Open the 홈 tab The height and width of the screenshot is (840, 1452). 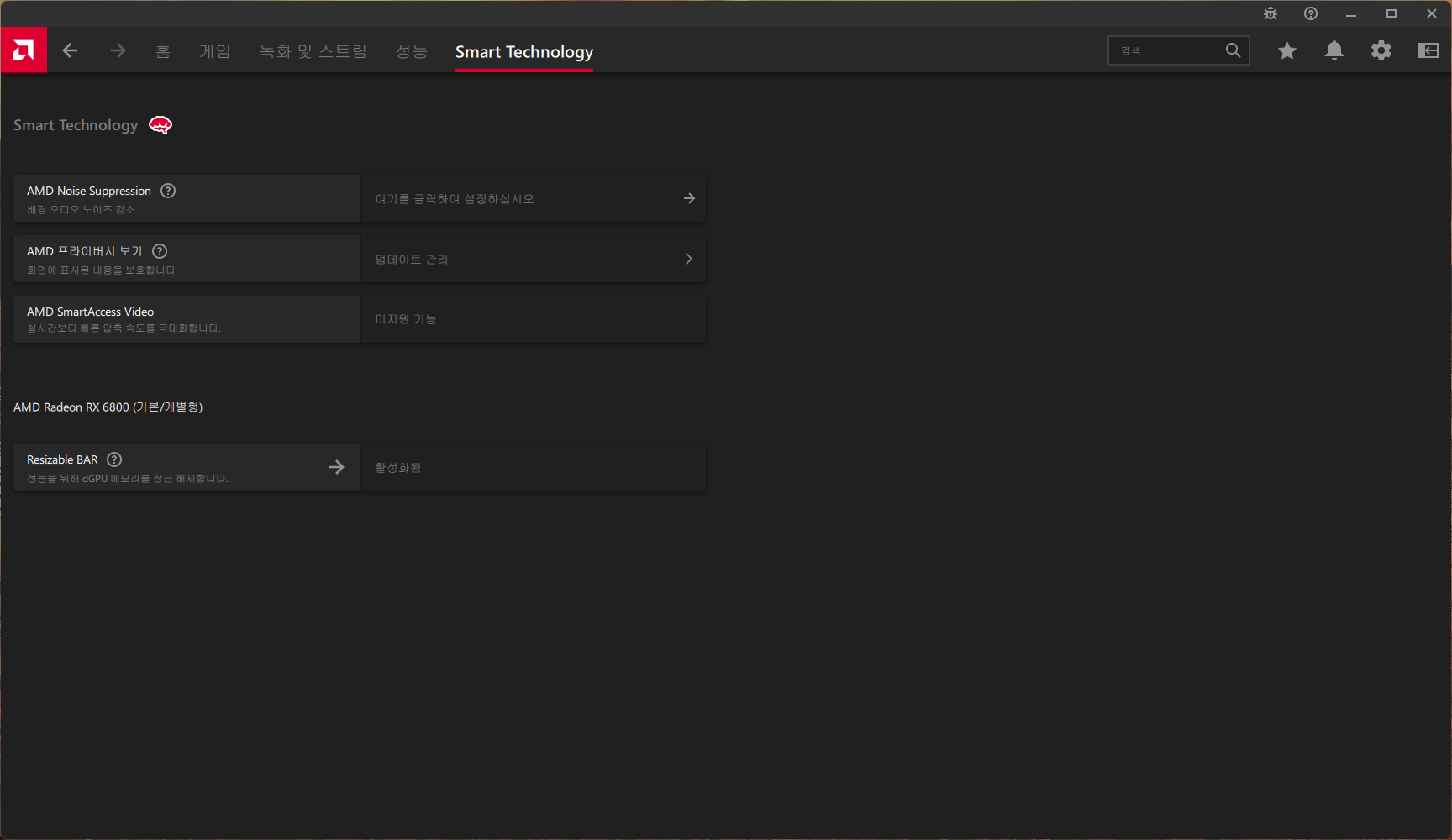click(x=163, y=51)
